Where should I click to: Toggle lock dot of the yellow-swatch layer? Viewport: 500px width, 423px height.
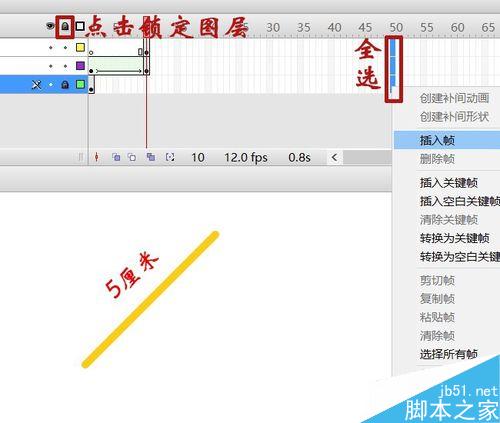tap(65, 48)
